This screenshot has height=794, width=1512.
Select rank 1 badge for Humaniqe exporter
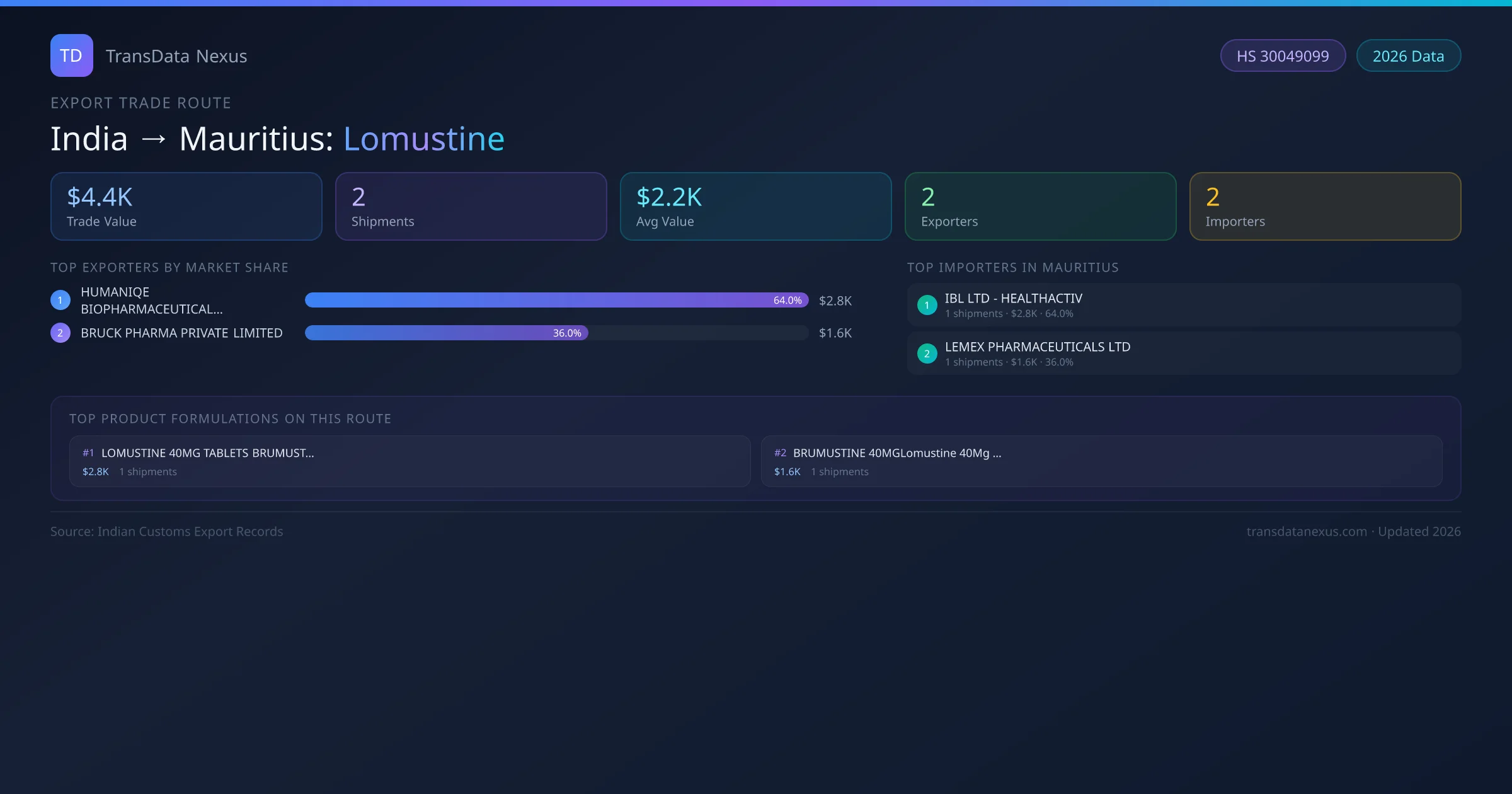pyautogui.click(x=60, y=300)
